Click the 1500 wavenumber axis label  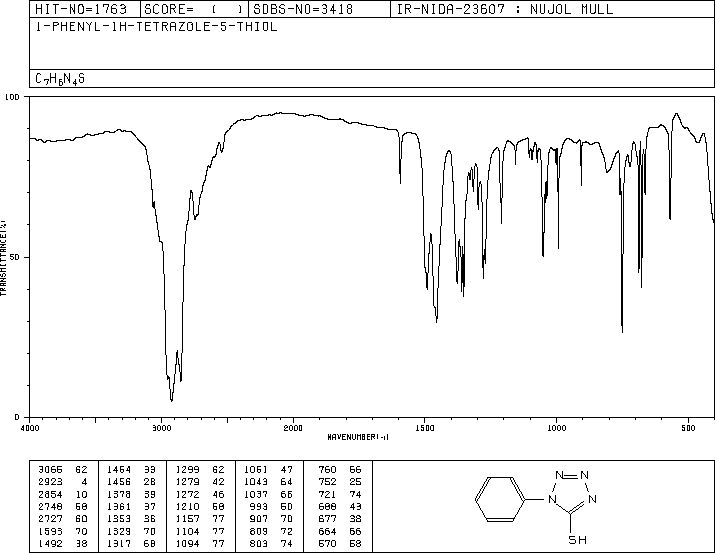click(425, 428)
